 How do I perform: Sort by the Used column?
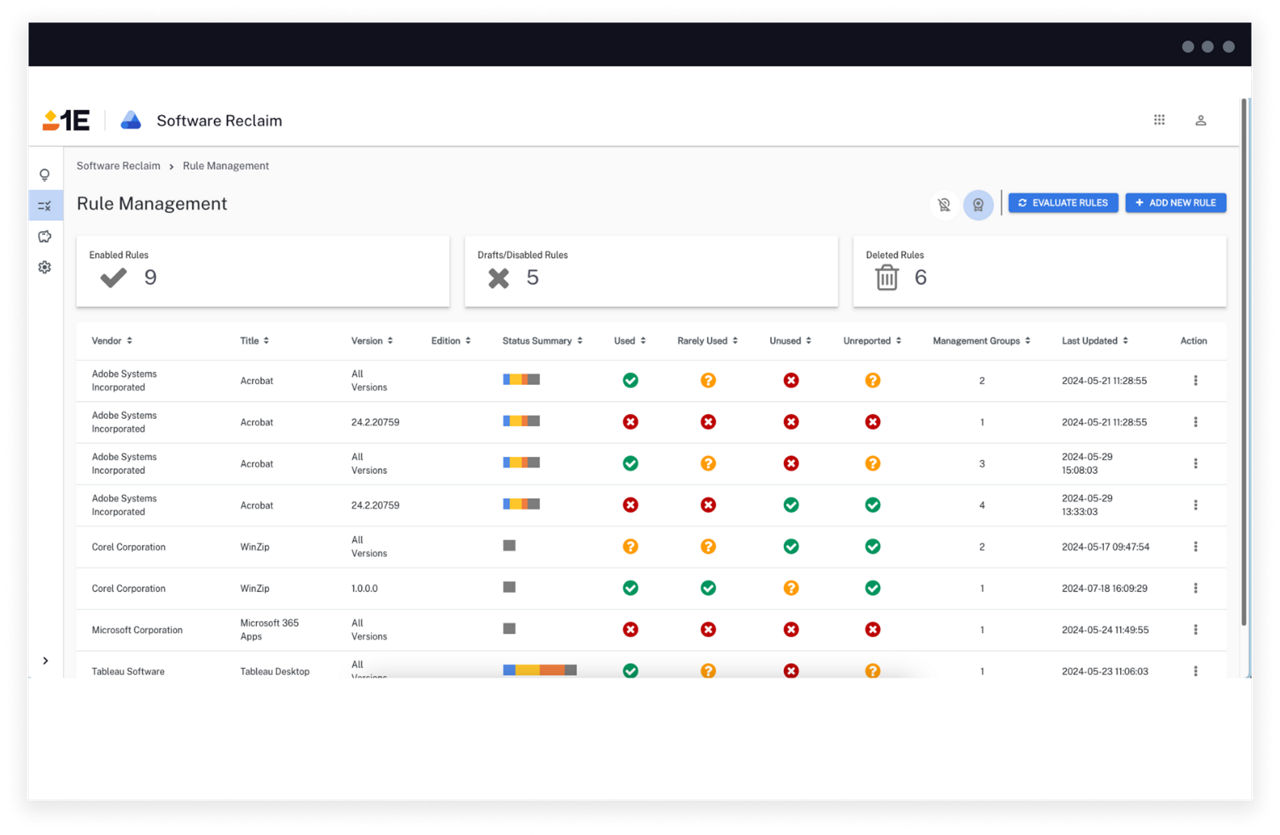(630, 341)
